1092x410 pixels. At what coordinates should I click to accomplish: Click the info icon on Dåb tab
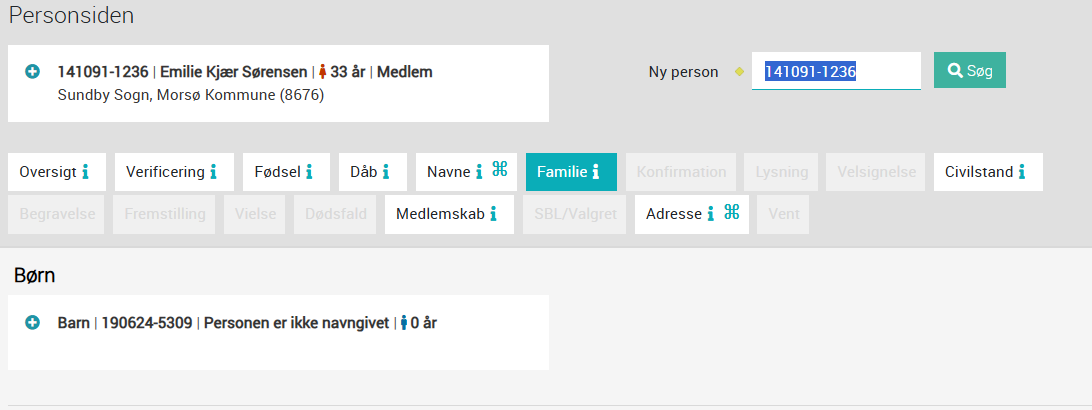(385, 172)
